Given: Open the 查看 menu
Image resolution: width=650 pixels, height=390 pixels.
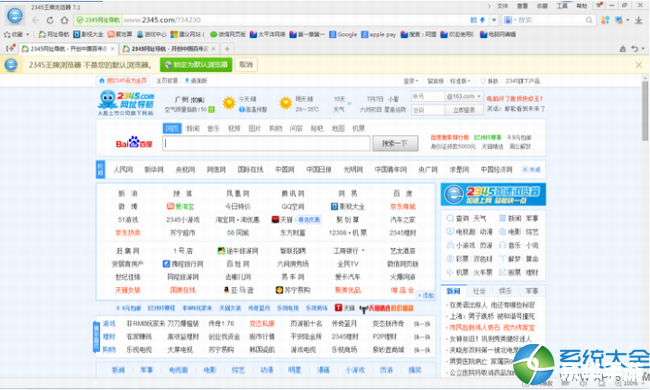Looking at the screenshot, I should tap(522, 6).
